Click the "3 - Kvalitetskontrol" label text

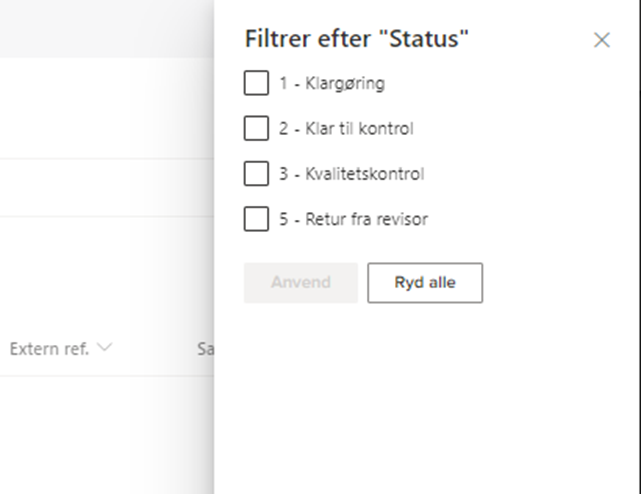(352, 173)
